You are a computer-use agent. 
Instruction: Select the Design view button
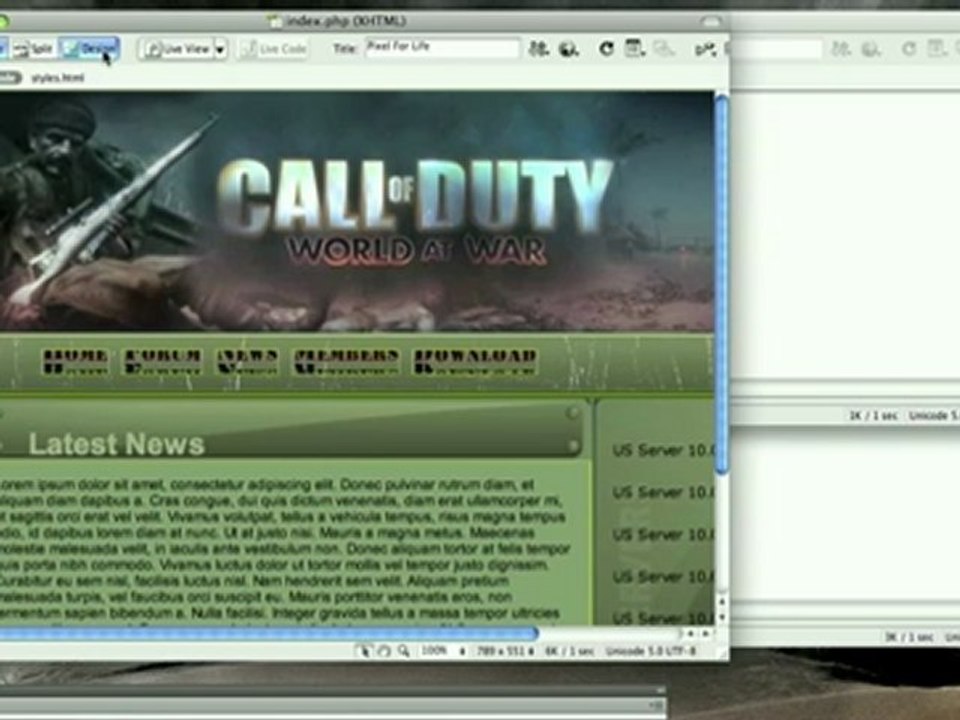[x=89, y=48]
